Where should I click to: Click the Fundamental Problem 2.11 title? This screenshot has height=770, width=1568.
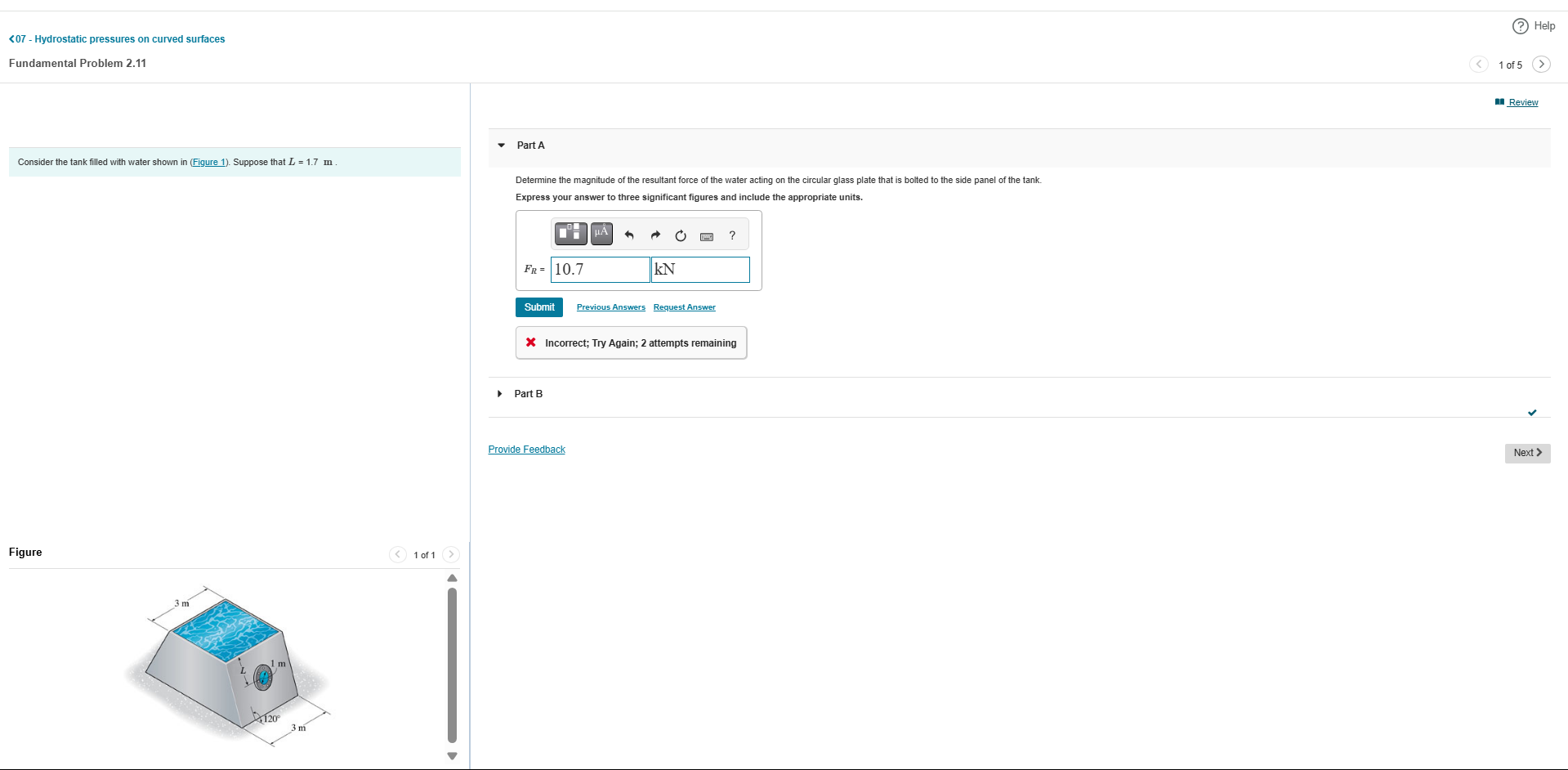click(x=78, y=63)
